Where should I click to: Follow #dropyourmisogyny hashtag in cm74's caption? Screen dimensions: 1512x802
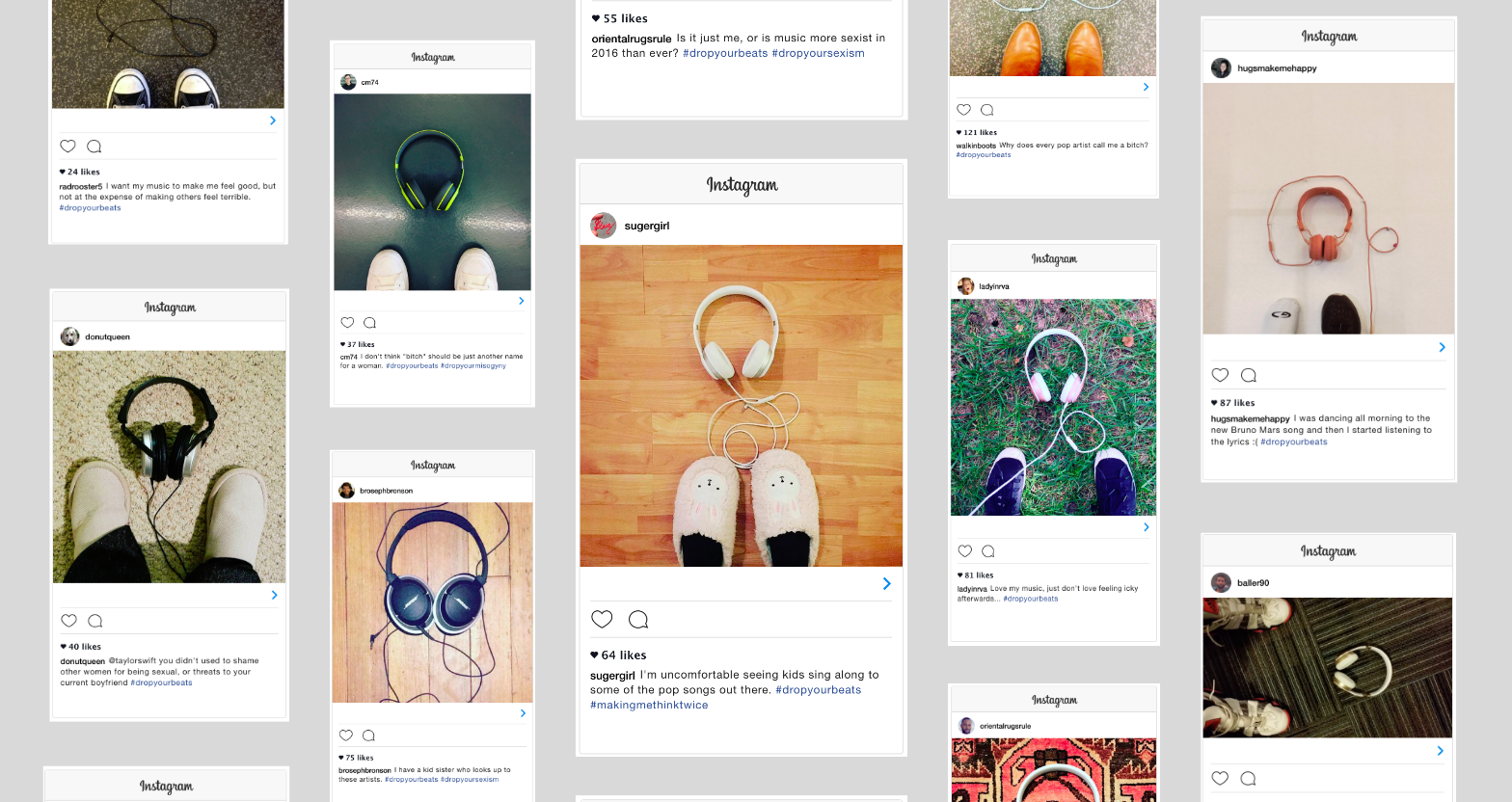pos(473,366)
